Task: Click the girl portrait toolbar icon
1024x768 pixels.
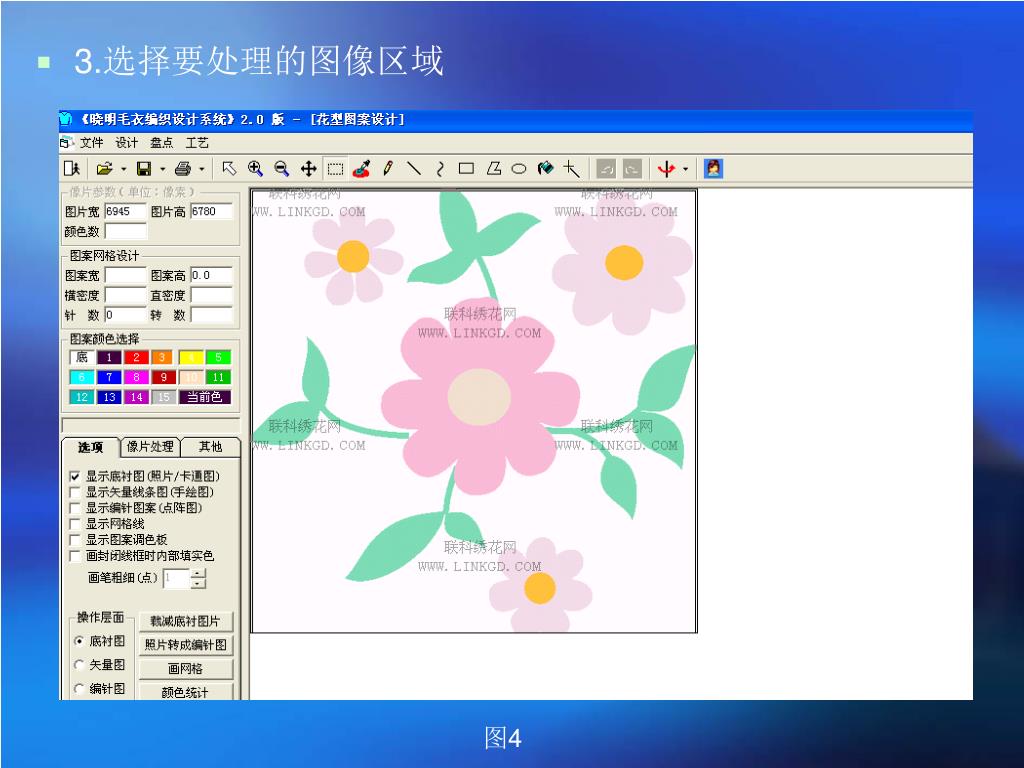Action: click(x=713, y=169)
